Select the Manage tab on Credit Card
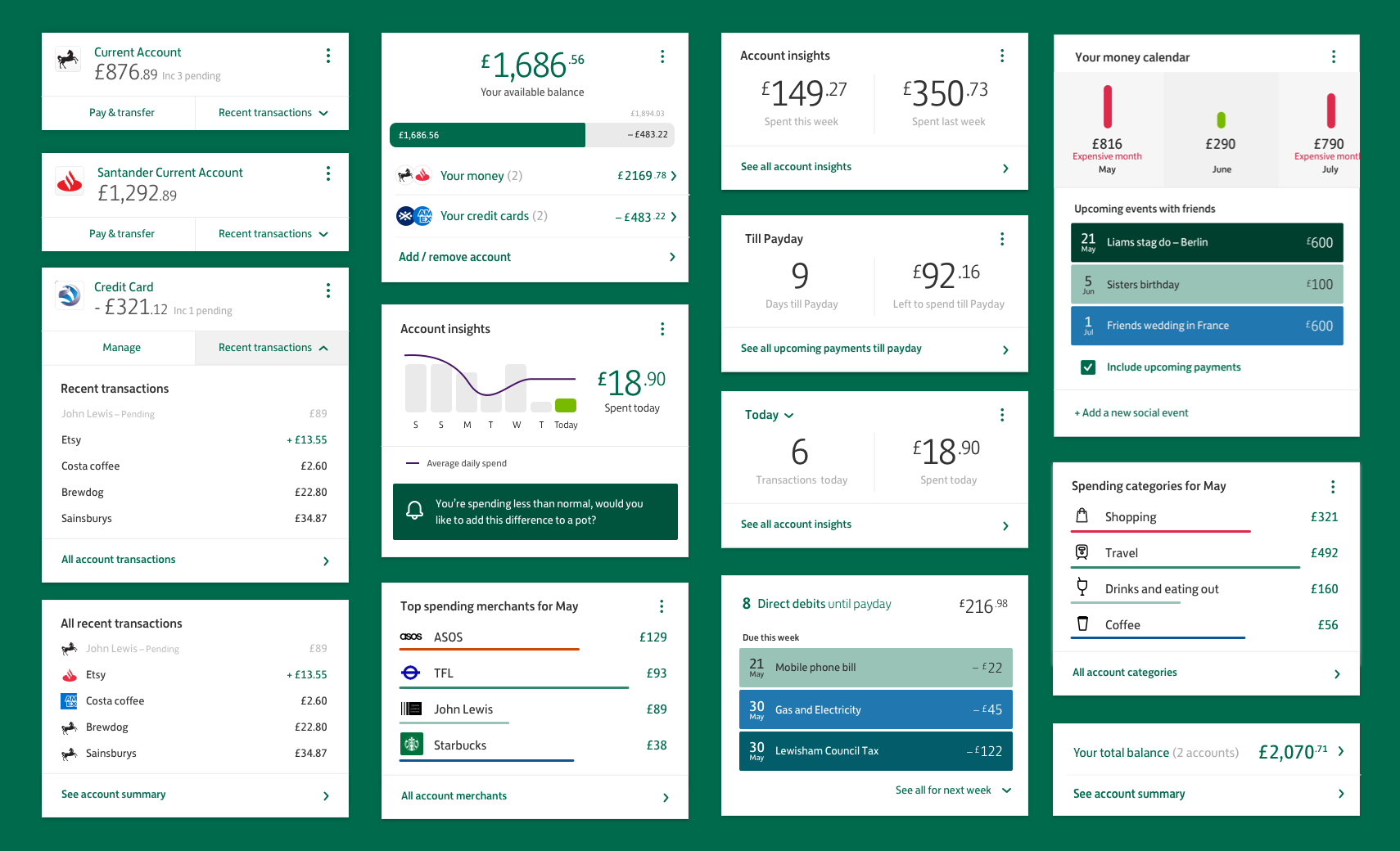 (x=121, y=348)
